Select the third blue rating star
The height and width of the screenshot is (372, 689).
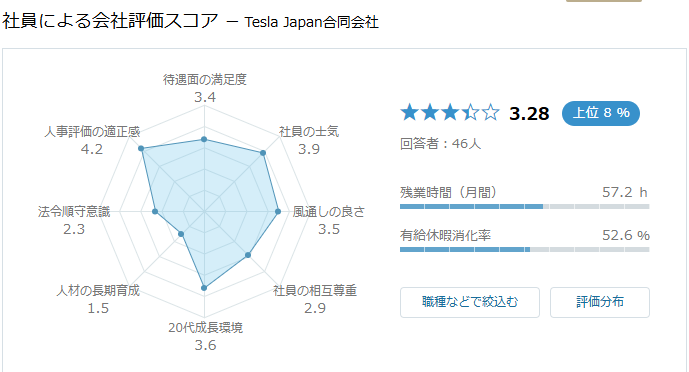pyautogui.click(x=450, y=112)
